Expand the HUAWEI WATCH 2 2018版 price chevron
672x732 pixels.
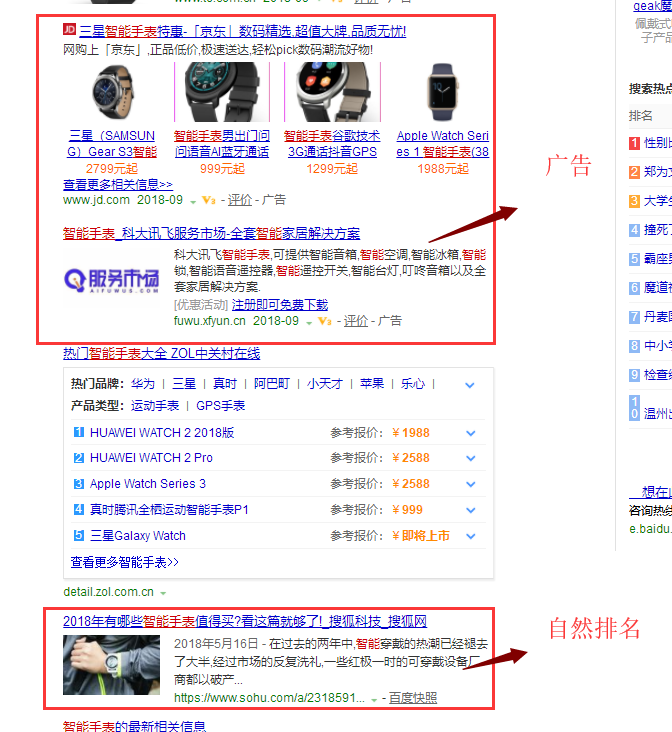[x=470, y=433]
